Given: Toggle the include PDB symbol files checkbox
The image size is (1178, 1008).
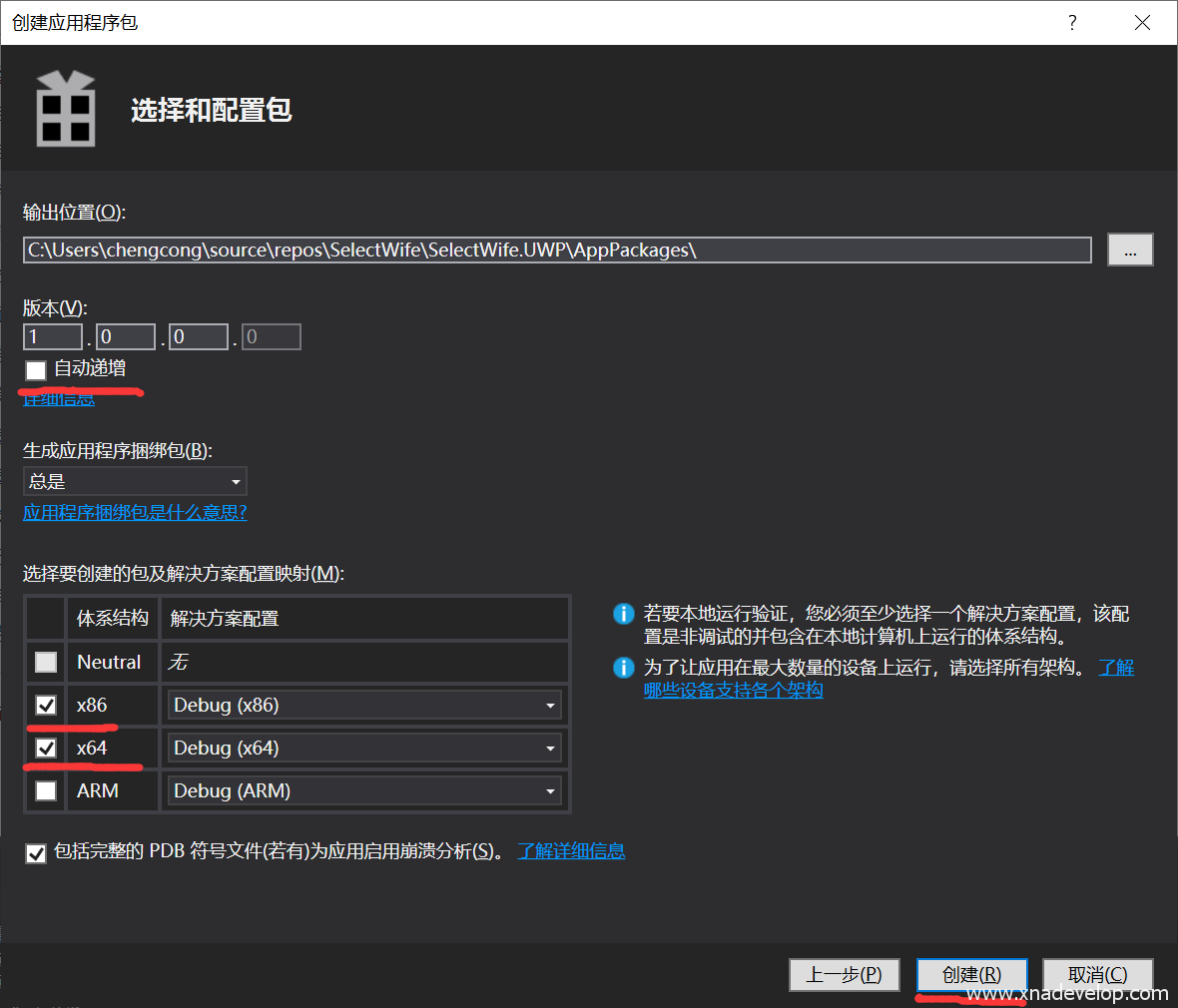Looking at the screenshot, I should point(36,853).
